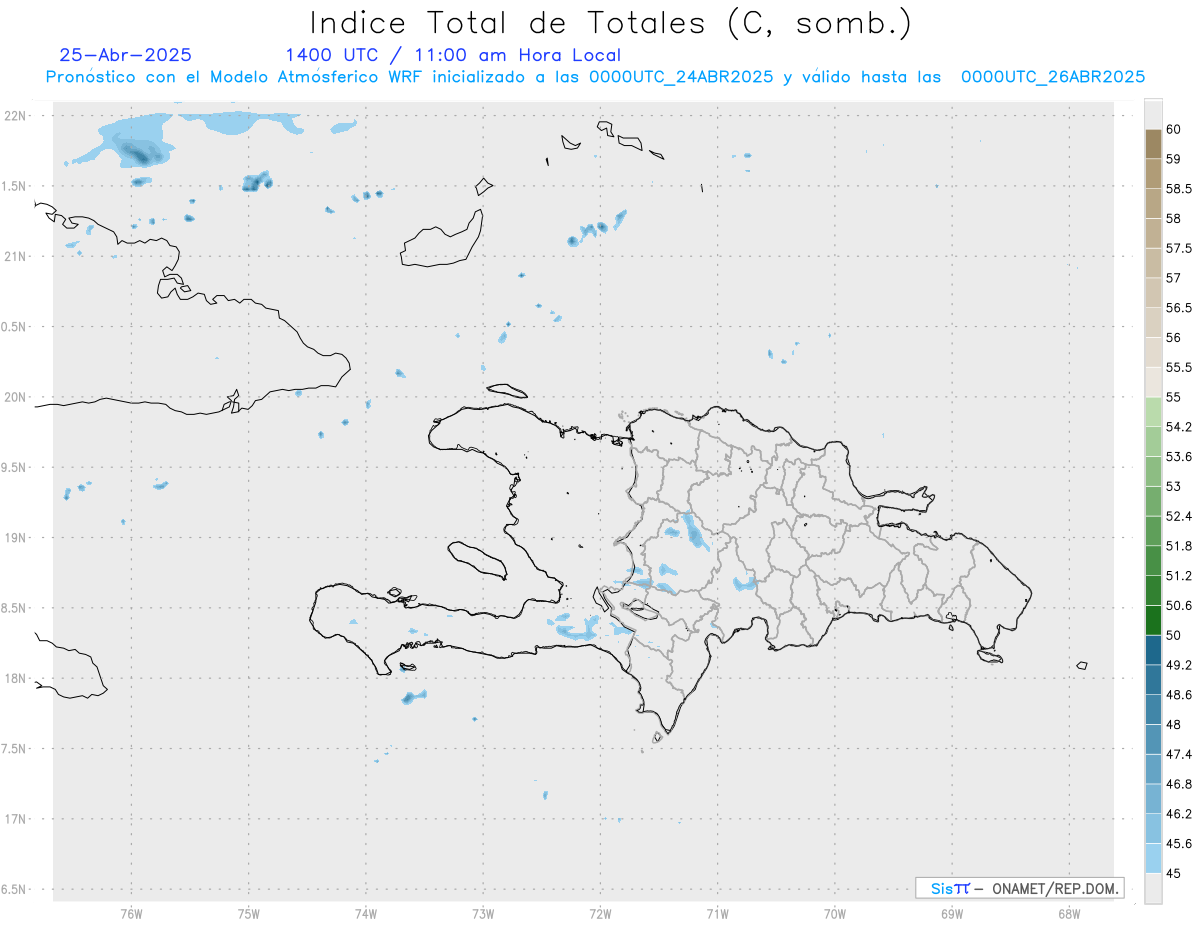The image size is (1200, 927).
Task: Click the '75W' longitude label
Action: click(249, 913)
